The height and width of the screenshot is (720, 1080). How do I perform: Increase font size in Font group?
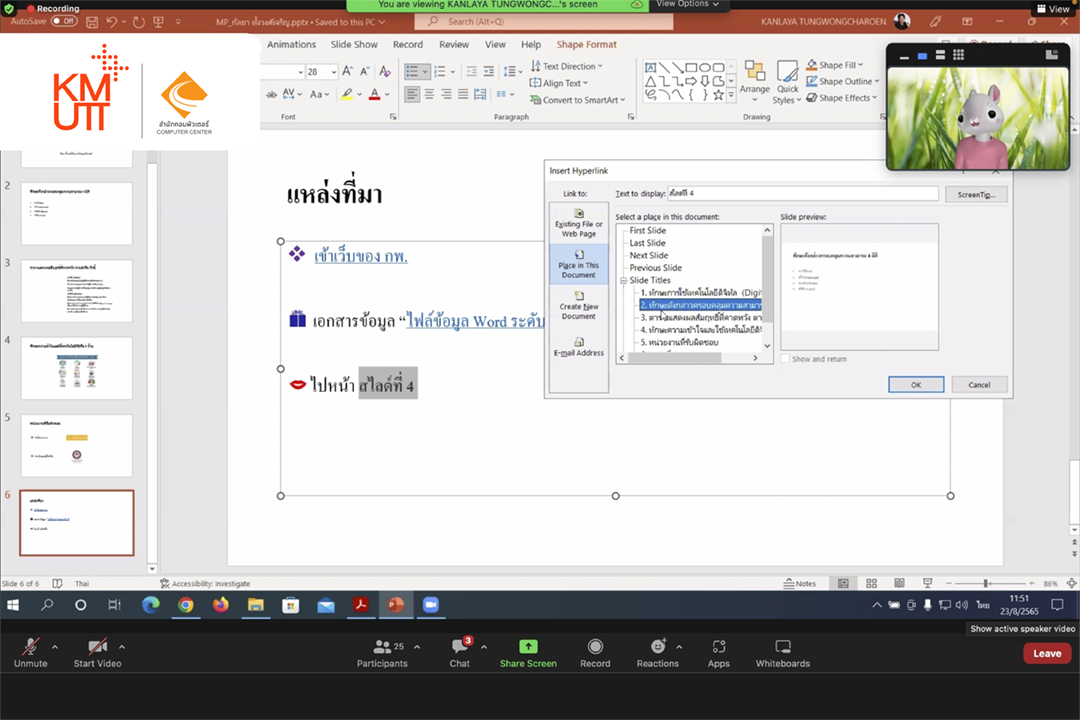(x=348, y=71)
